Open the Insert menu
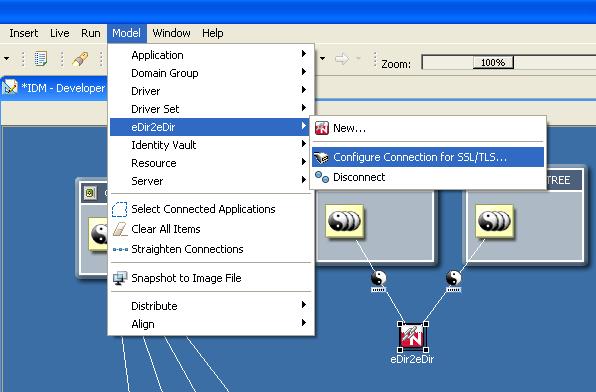The height and width of the screenshot is (392, 596). pos(24,33)
